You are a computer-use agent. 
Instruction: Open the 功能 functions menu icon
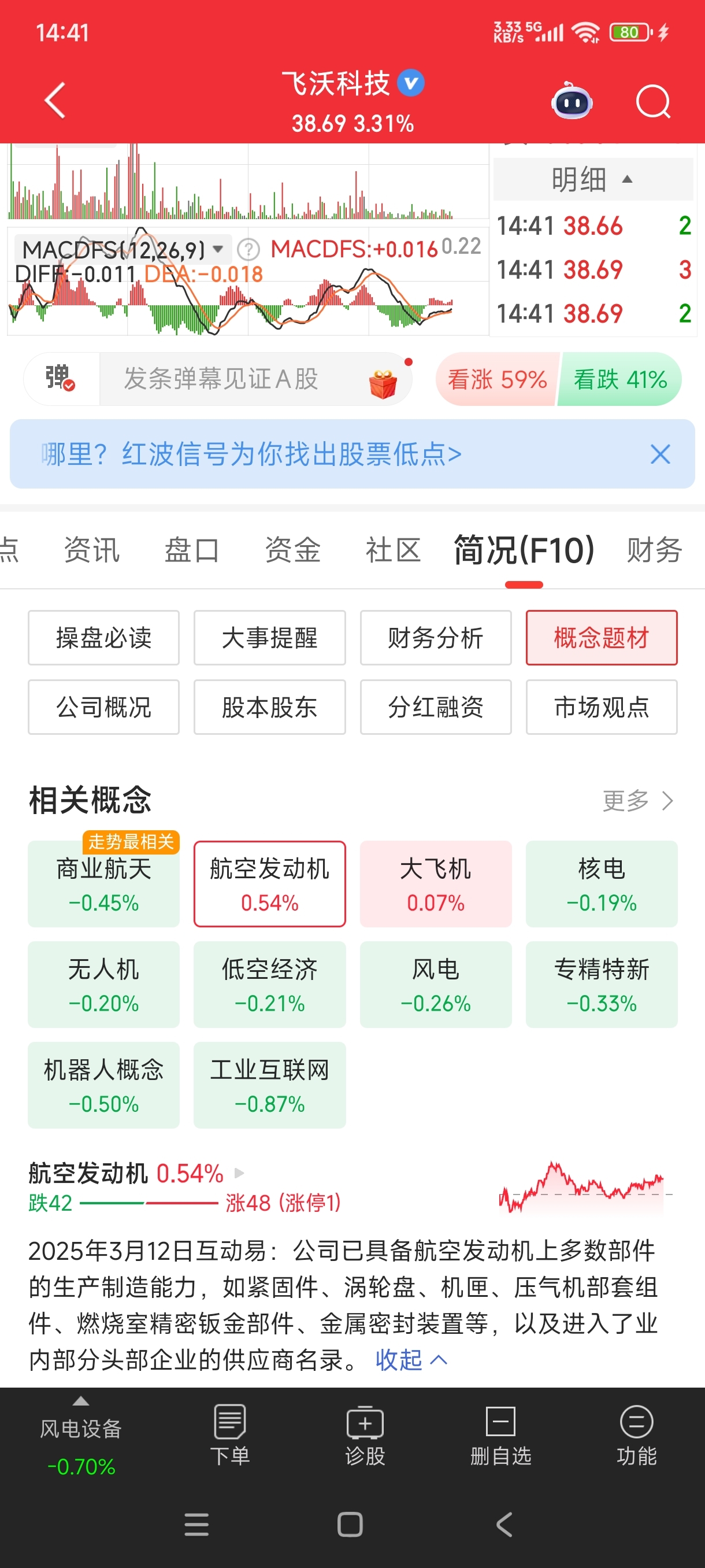click(x=636, y=1435)
